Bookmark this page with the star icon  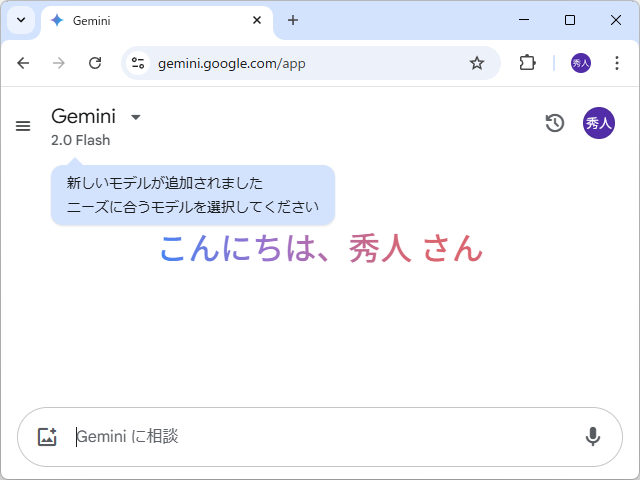tap(477, 63)
